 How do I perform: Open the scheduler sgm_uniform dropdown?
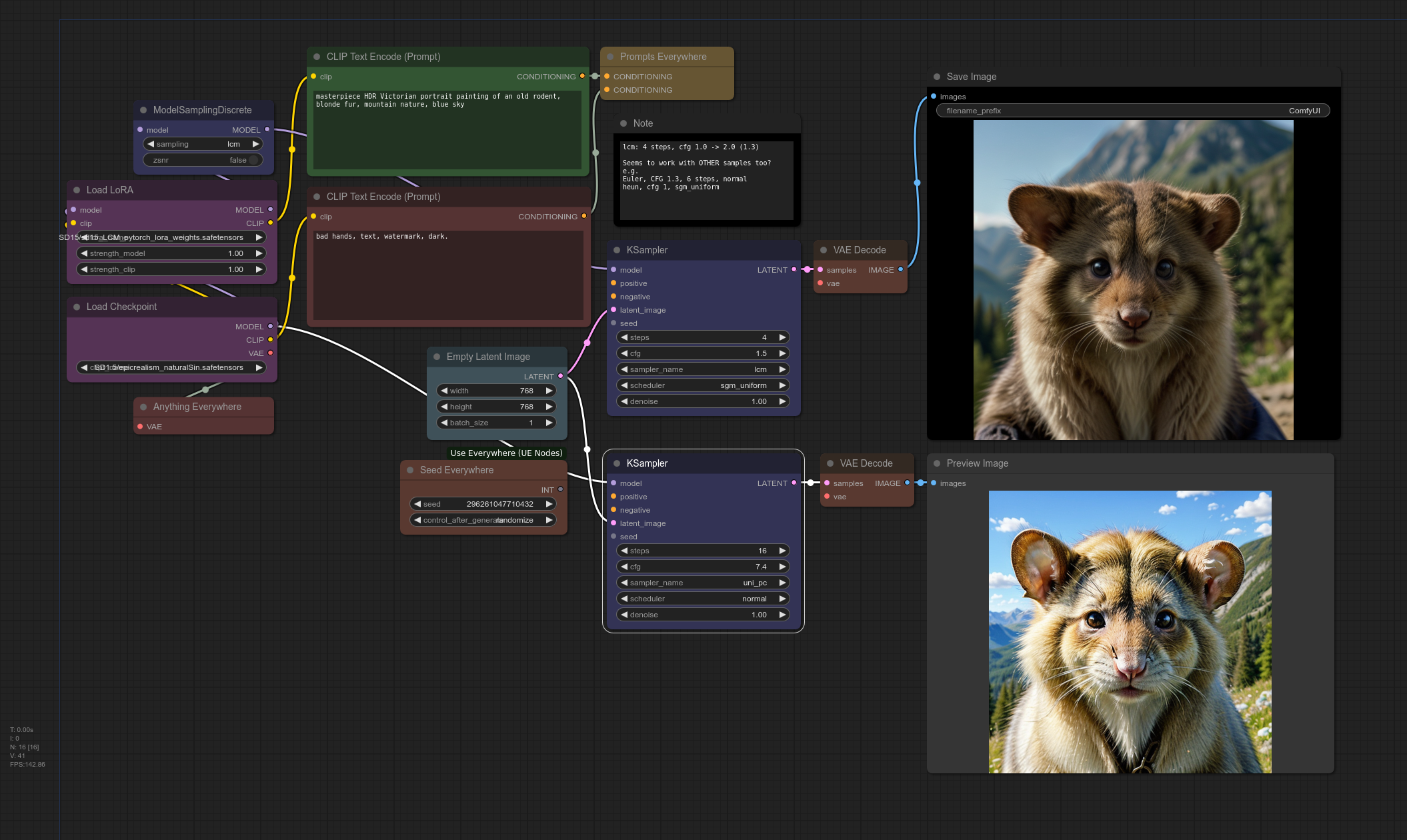703,385
